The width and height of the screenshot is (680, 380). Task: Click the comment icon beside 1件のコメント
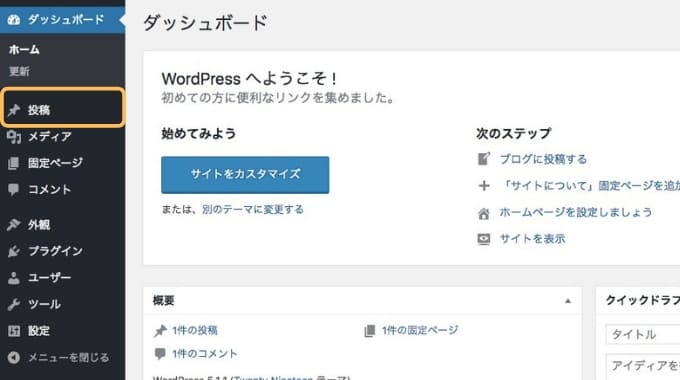tap(160, 354)
